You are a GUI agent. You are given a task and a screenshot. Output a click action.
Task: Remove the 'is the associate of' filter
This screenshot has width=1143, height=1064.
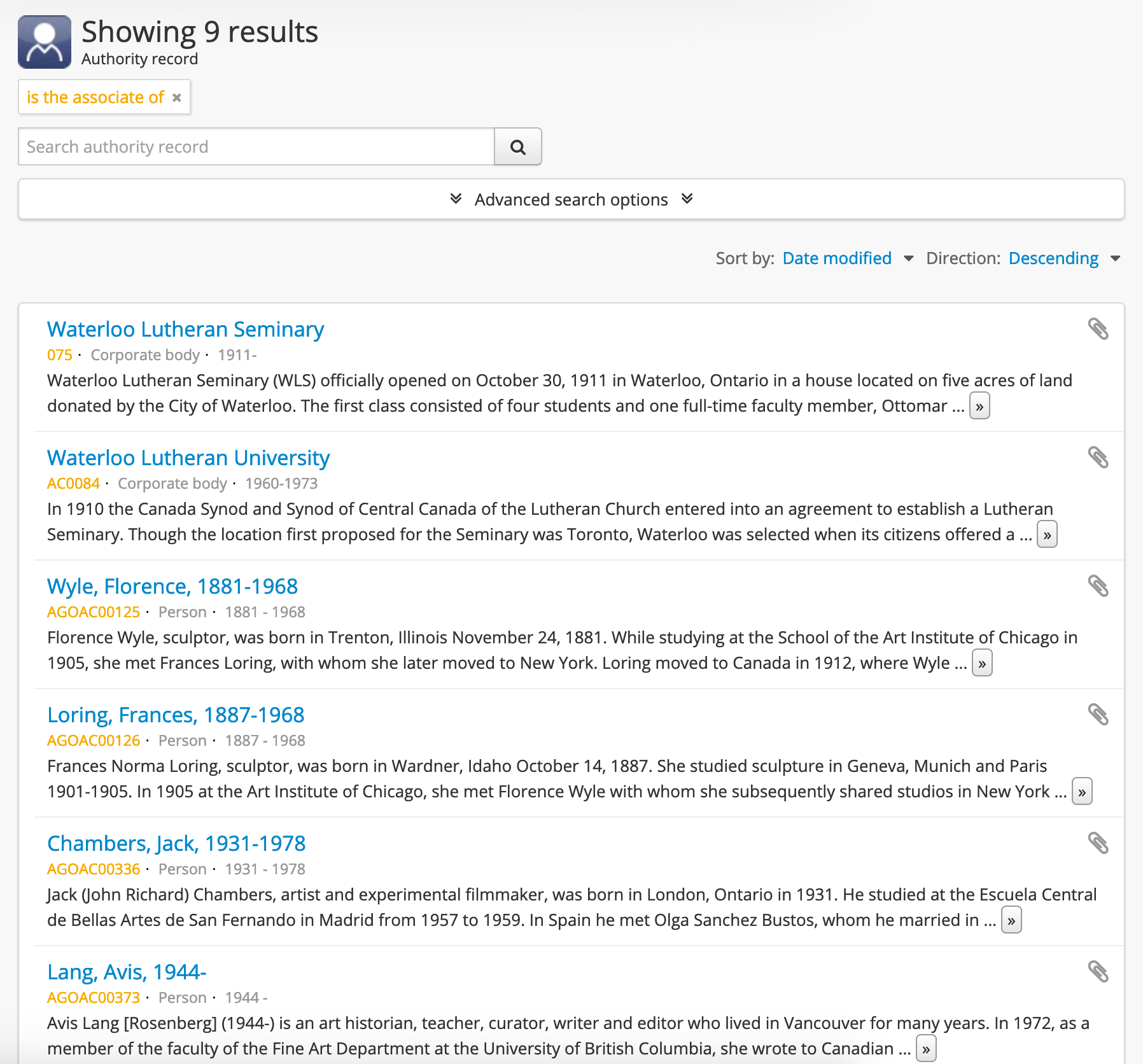pyautogui.click(x=177, y=97)
